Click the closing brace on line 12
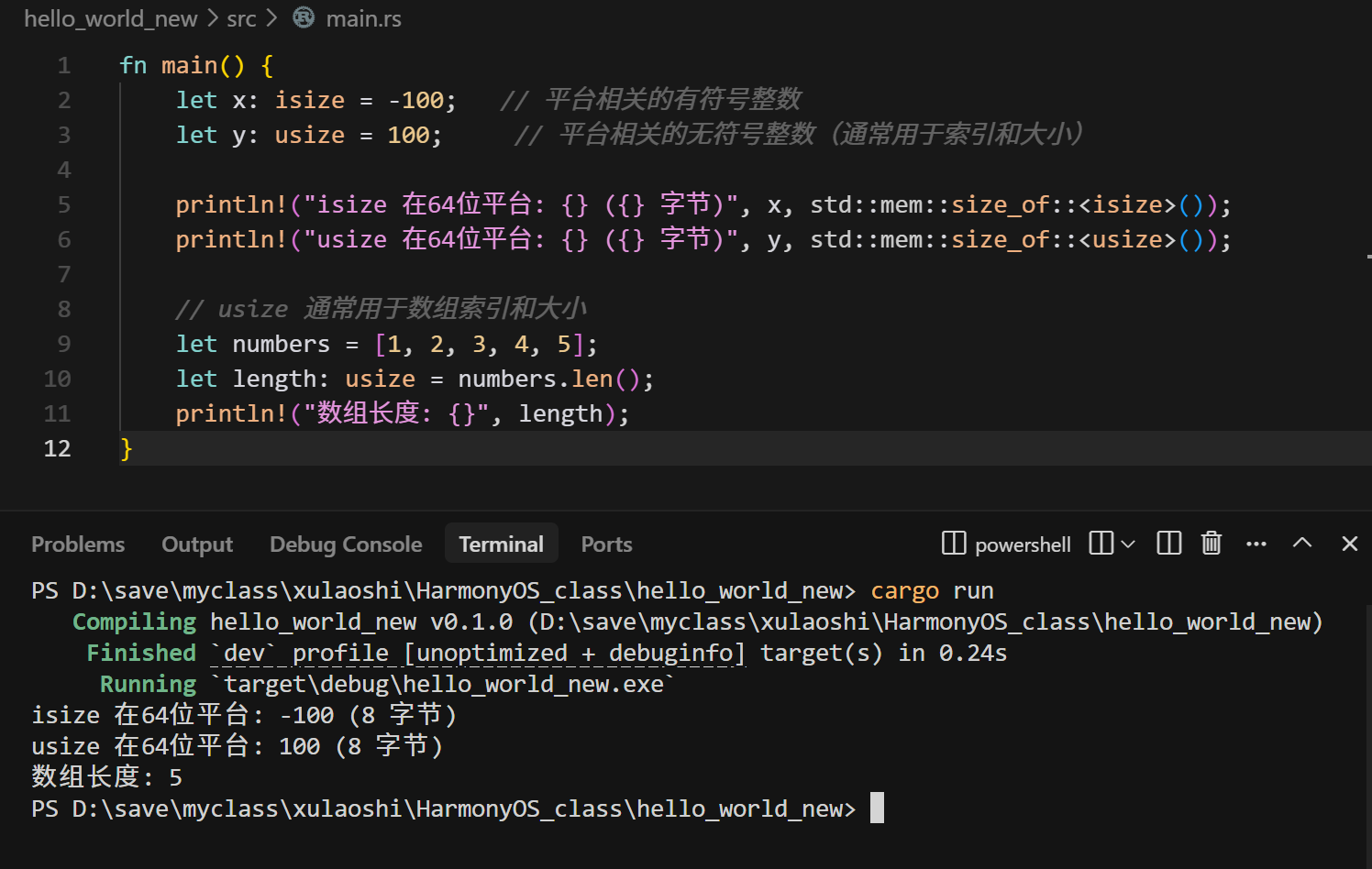This screenshot has height=869, width=1372. (x=127, y=448)
